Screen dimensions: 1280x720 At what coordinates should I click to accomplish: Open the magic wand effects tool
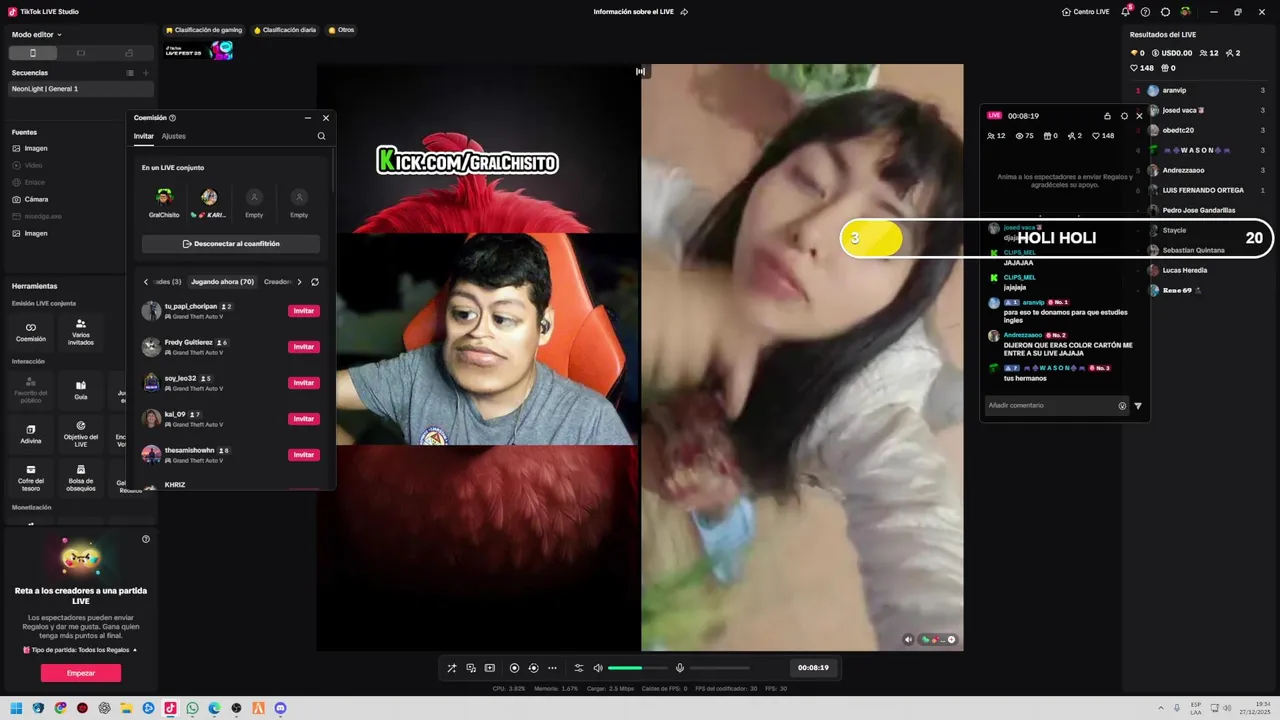click(452, 668)
